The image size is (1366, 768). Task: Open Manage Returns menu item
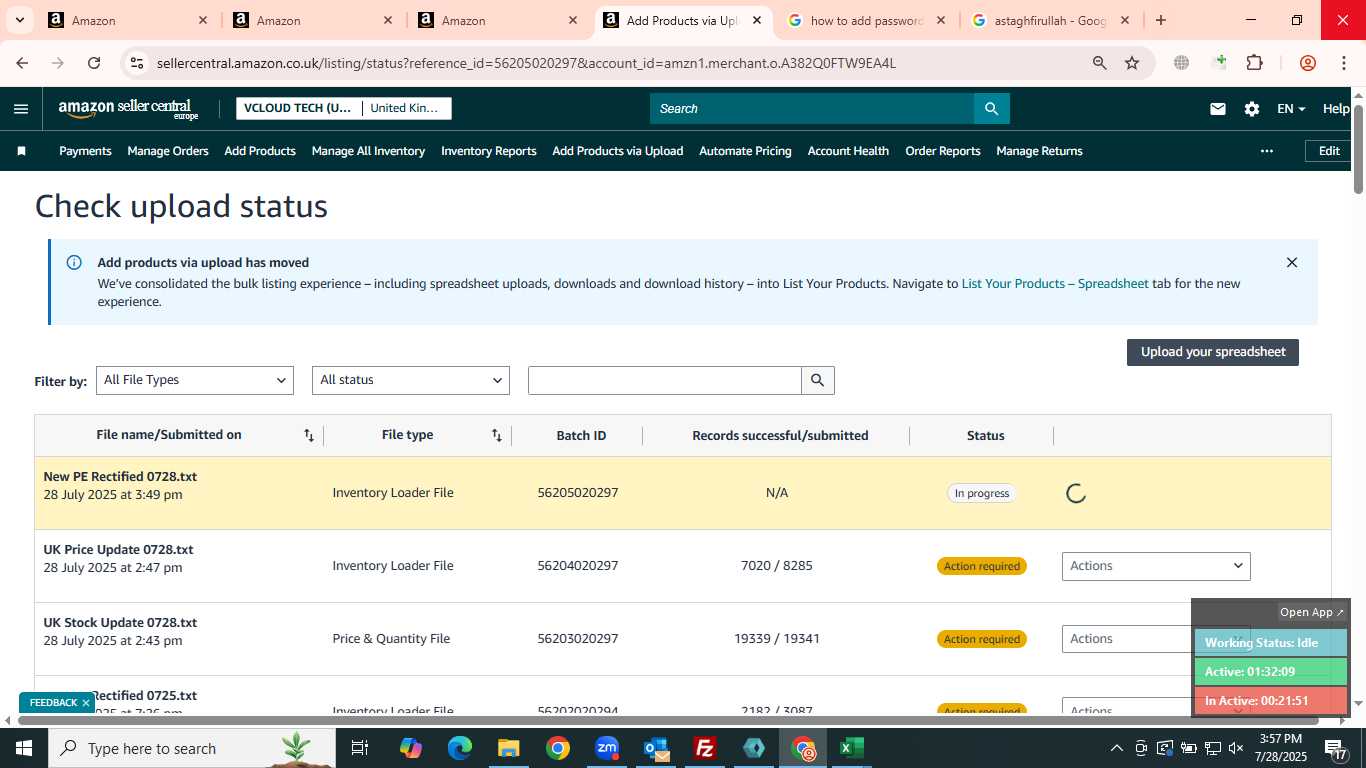coord(1039,151)
